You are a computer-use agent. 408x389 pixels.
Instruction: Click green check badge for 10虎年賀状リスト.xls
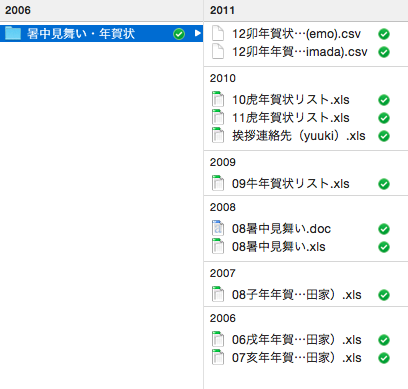coord(384,100)
